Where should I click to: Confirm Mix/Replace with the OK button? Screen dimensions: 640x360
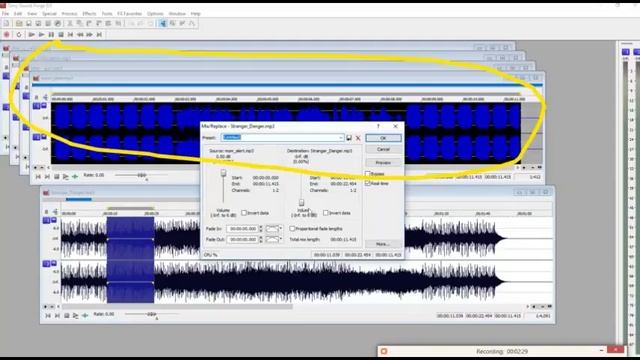[383, 138]
